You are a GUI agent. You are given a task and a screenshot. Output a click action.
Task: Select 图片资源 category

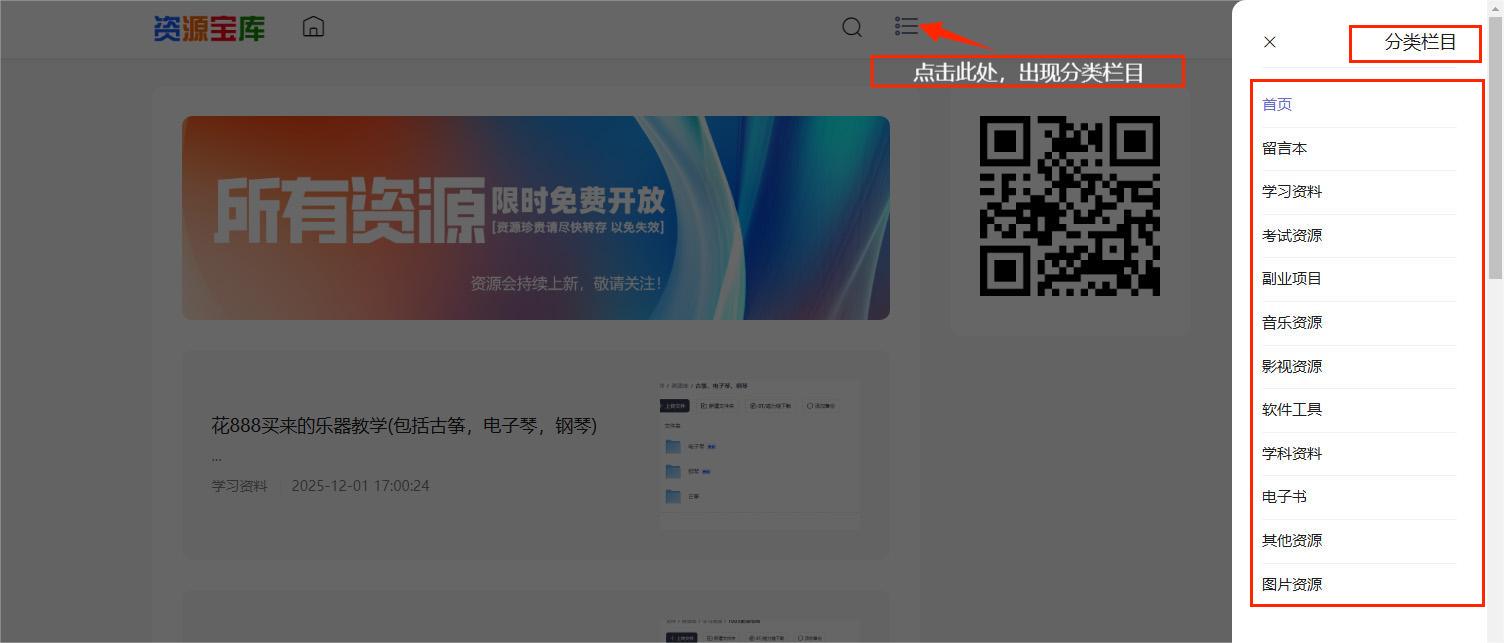click(1291, 585)
